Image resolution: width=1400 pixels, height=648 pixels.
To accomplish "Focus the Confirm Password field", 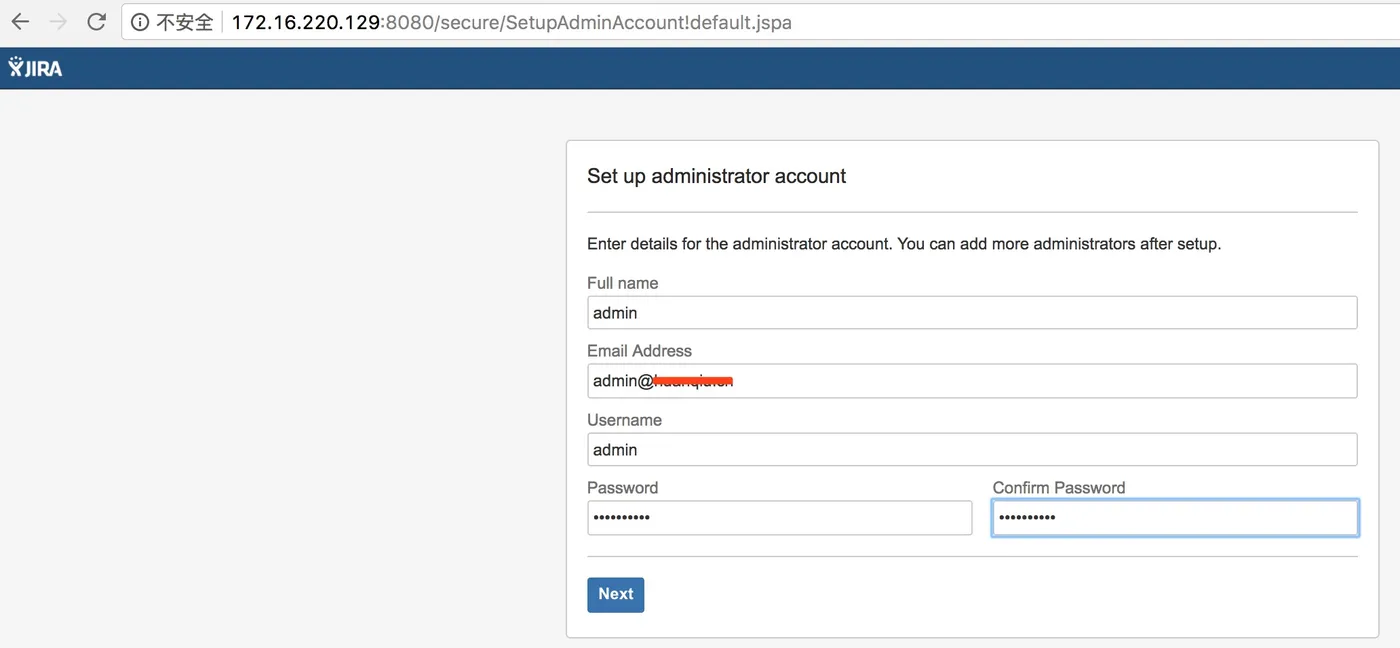I will 1174,518.
